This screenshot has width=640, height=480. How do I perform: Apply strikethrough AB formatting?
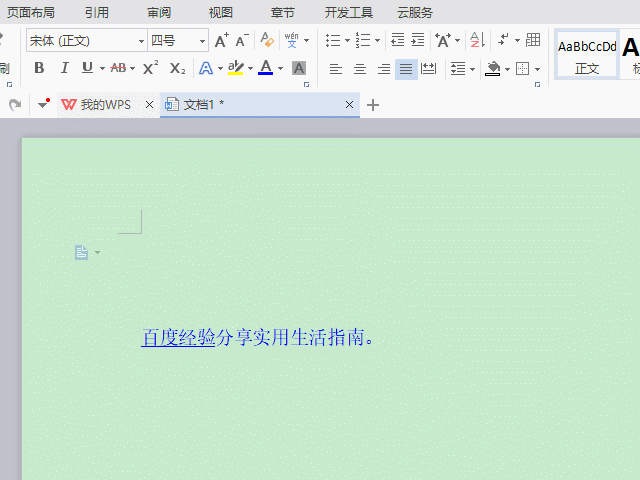118,68
